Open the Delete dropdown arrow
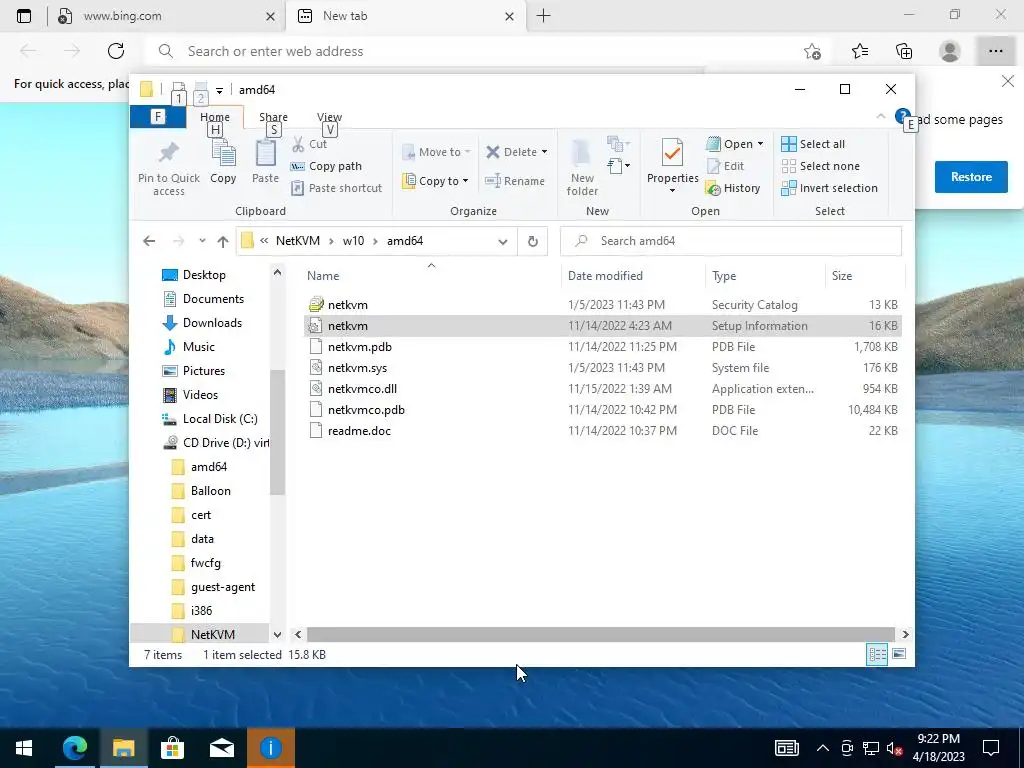This screenshot has width=1024, height=768. (x=544, y=152)
